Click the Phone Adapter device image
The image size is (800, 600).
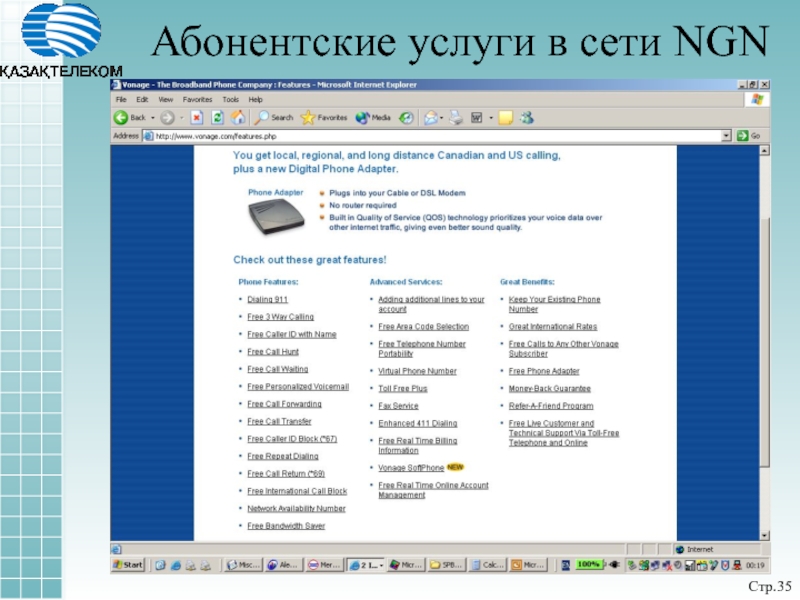[x=276, y=217]
